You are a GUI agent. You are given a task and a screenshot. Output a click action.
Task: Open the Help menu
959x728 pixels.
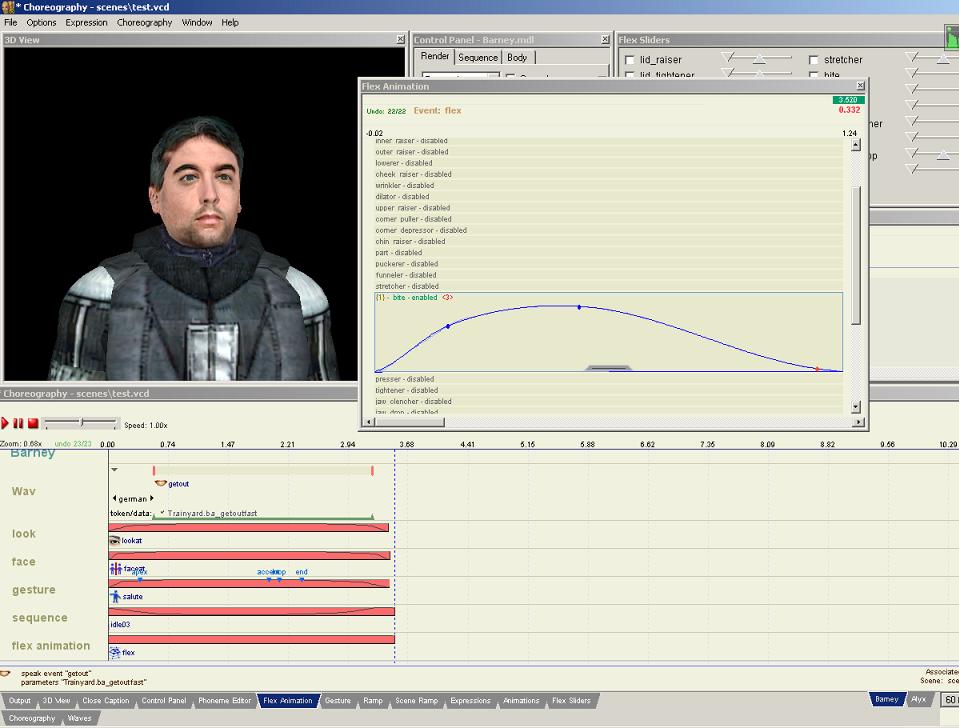[x=230, y=23]
